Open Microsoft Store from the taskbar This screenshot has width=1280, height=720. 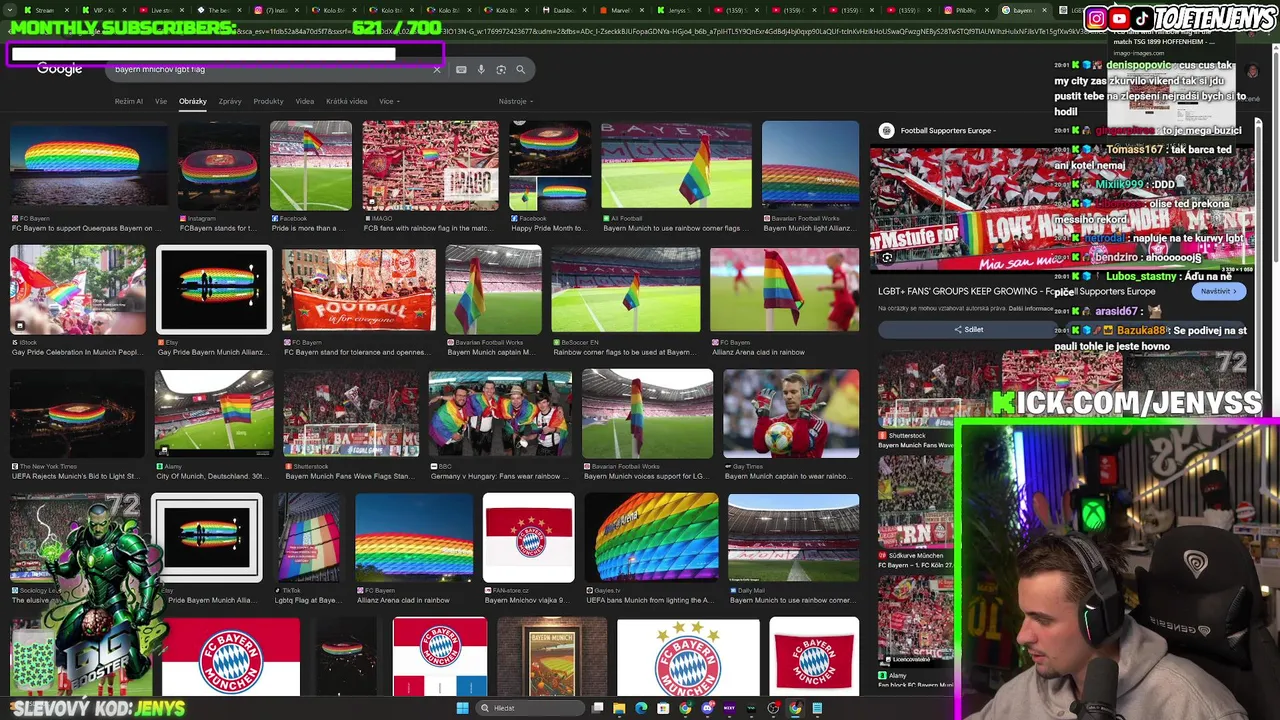(663, 708)
